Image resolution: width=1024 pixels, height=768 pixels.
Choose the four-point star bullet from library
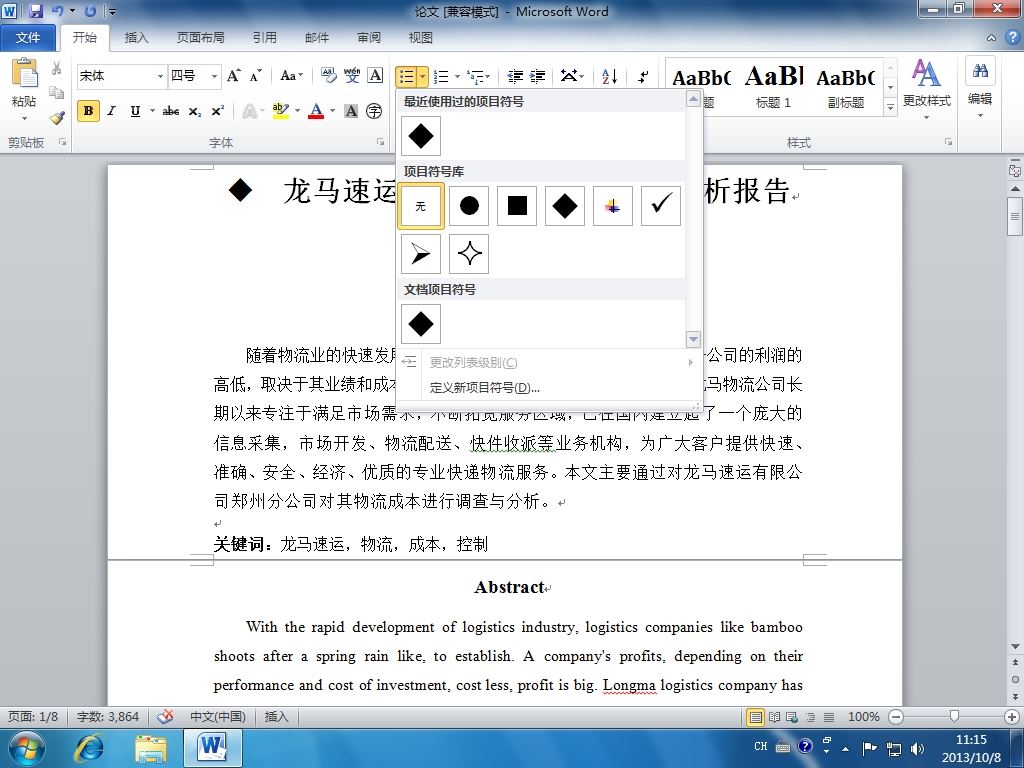469,254
